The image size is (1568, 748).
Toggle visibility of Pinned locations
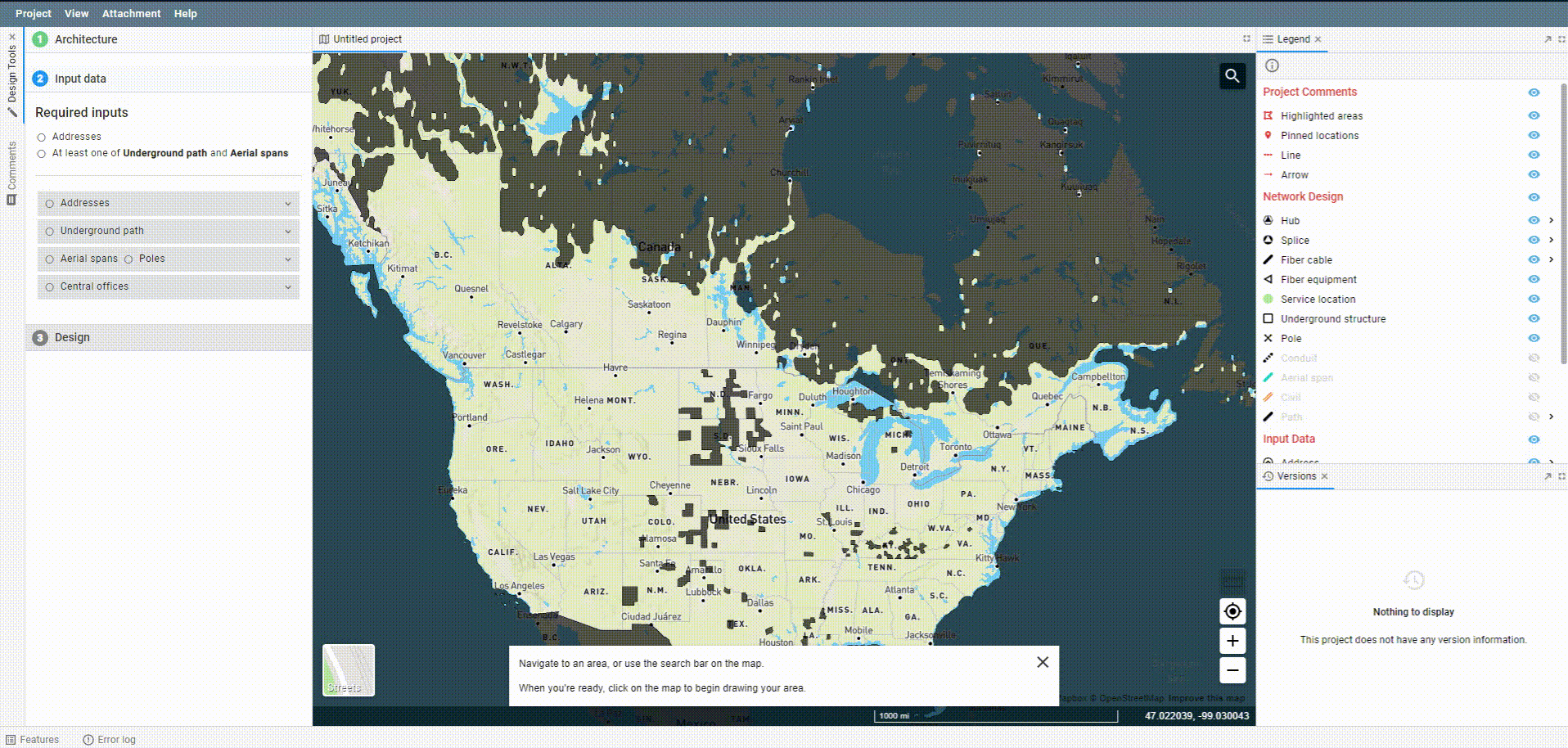point(1534,135)
